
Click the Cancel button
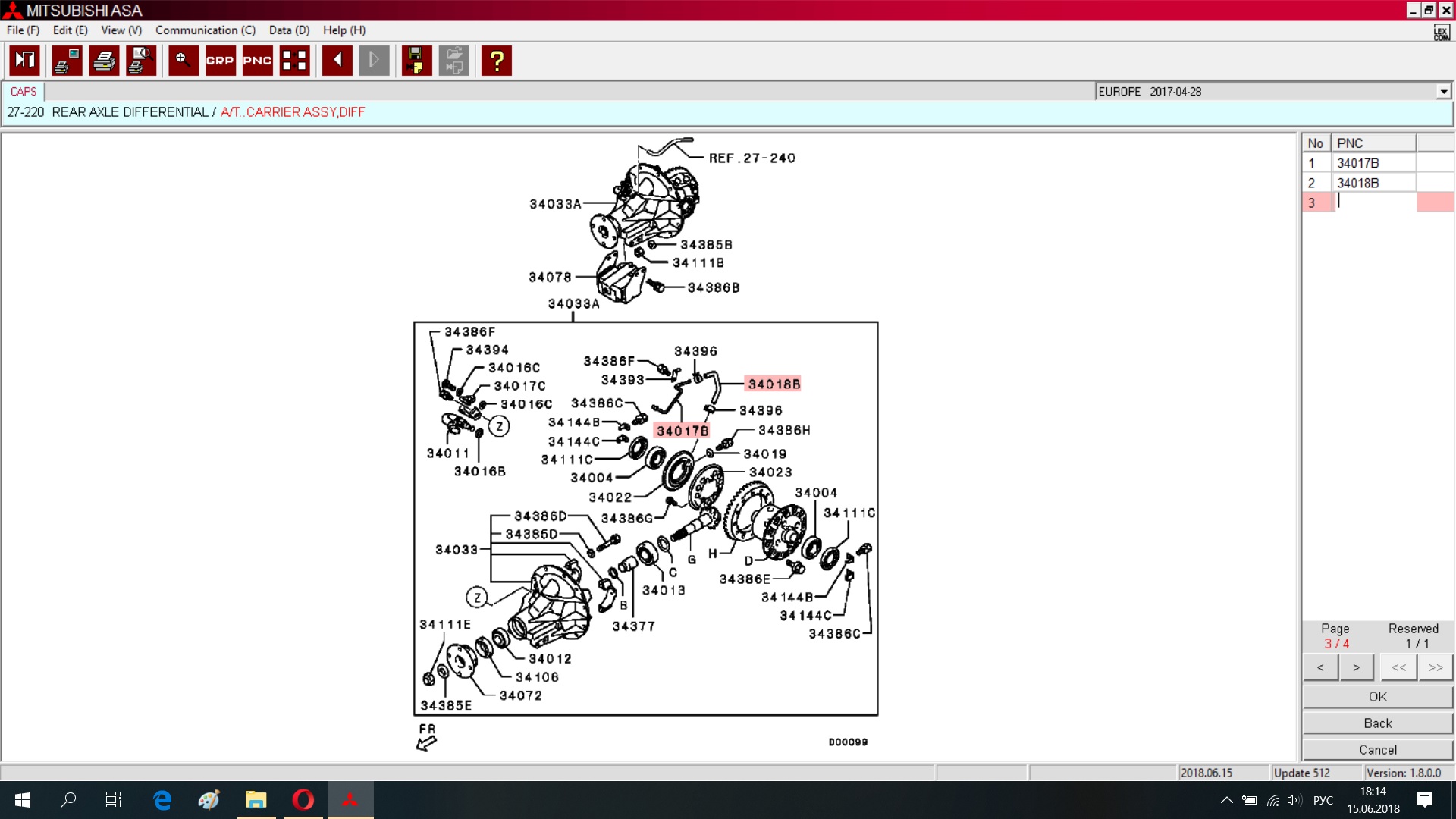tap(1377, 750)
